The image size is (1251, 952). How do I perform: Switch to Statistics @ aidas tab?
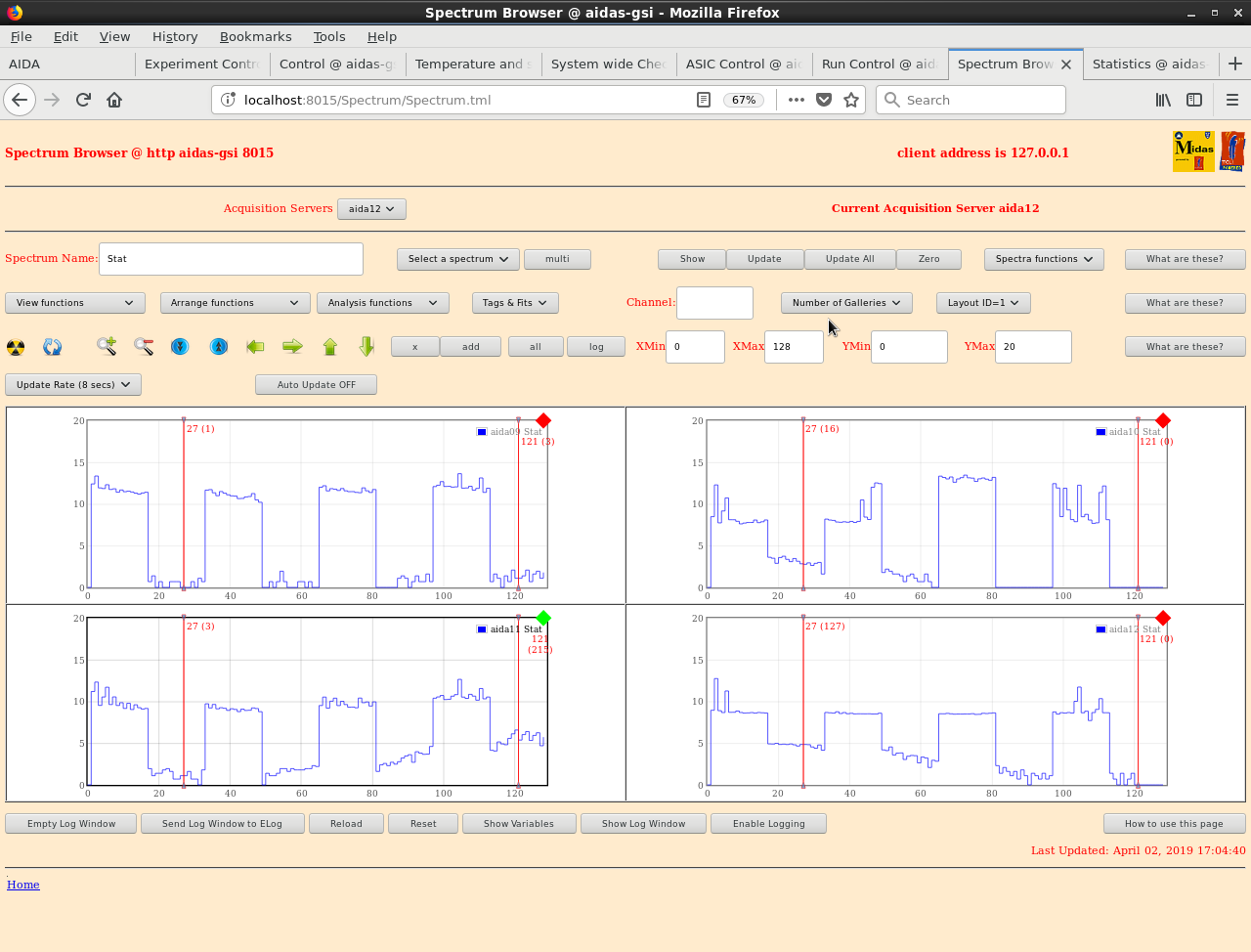click(x=1149, y=64)
